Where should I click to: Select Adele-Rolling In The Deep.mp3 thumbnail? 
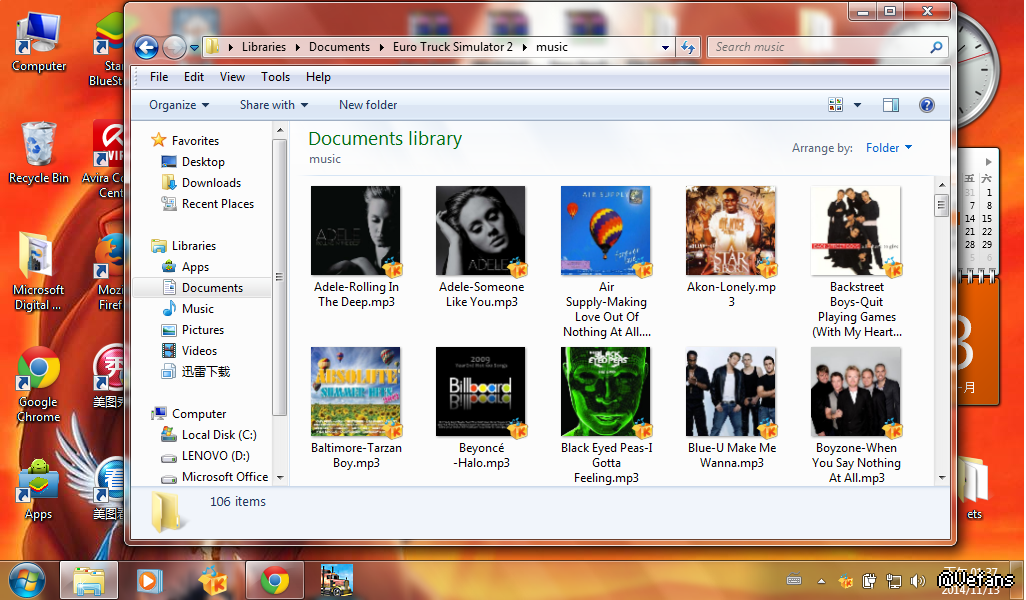356,231
